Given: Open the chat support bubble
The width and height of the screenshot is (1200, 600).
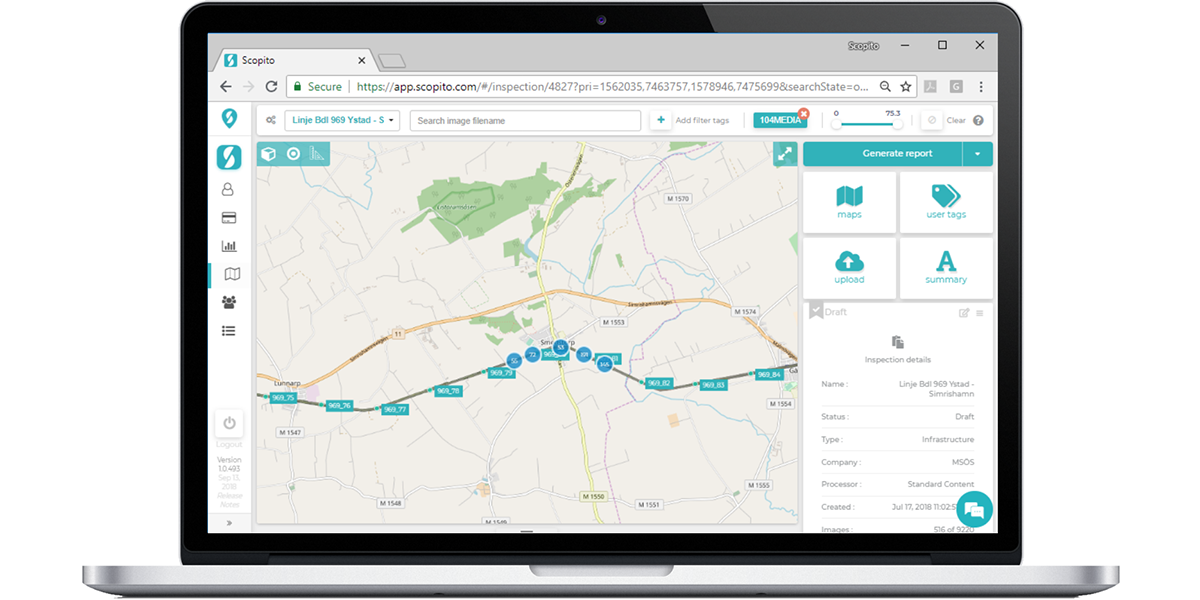Looking at the screenshot, I should coord(974,510).
